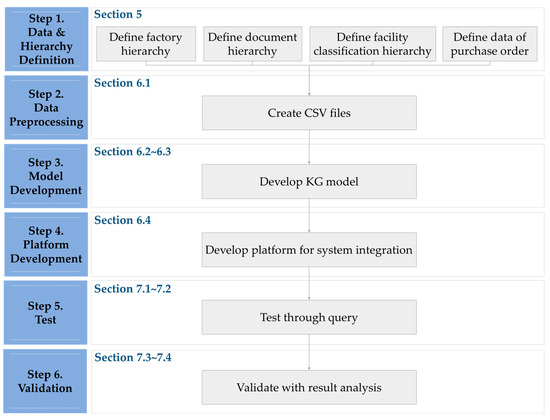Open the Section 6.1 label
Image resolution: width=550 pixels, height=420 pixels.
click(x=122, y=83)
